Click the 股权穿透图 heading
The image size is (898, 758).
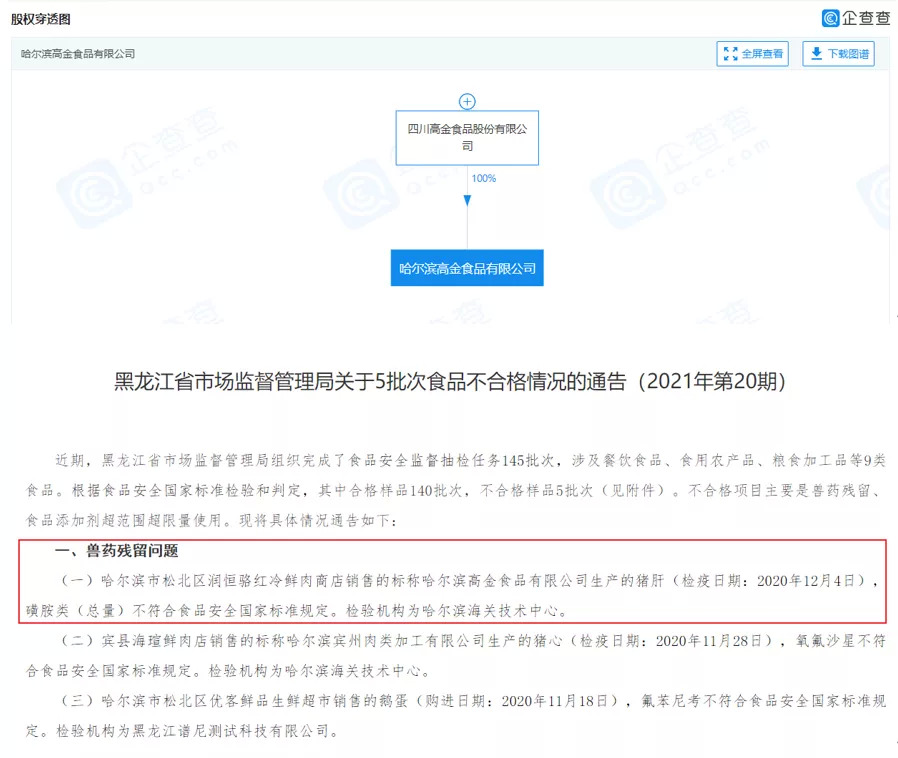click(41, 19)
